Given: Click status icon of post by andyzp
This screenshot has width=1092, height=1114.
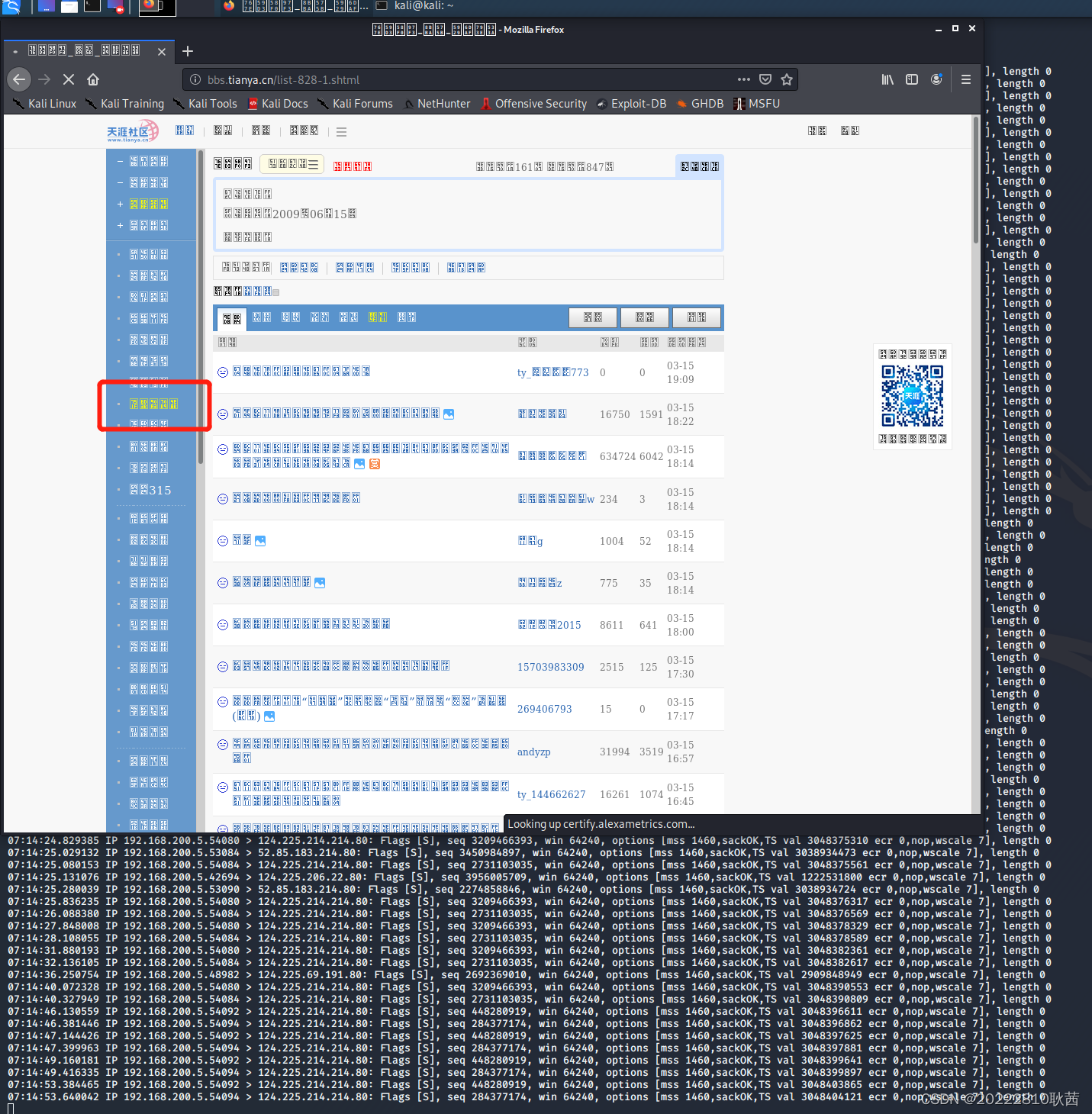Looking at the screenshot, I should [223, 745].
